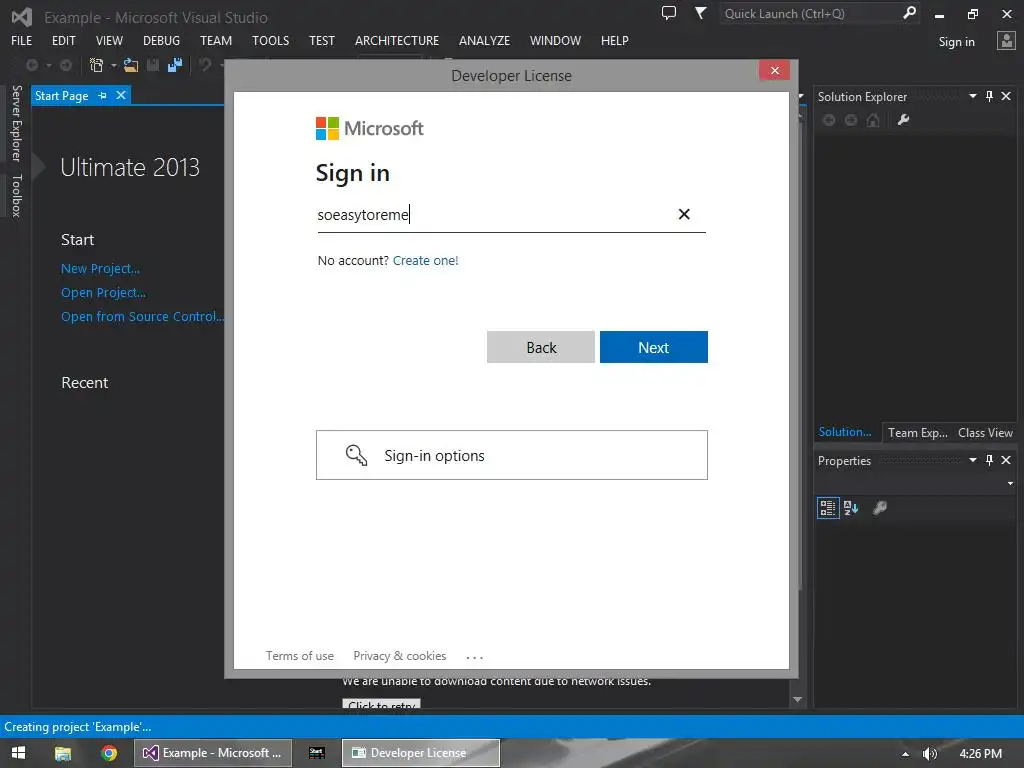Screen dimensions: 1024x768
Task: Click the Back button in sign-in dialog
Action: (x=541, y=347)
